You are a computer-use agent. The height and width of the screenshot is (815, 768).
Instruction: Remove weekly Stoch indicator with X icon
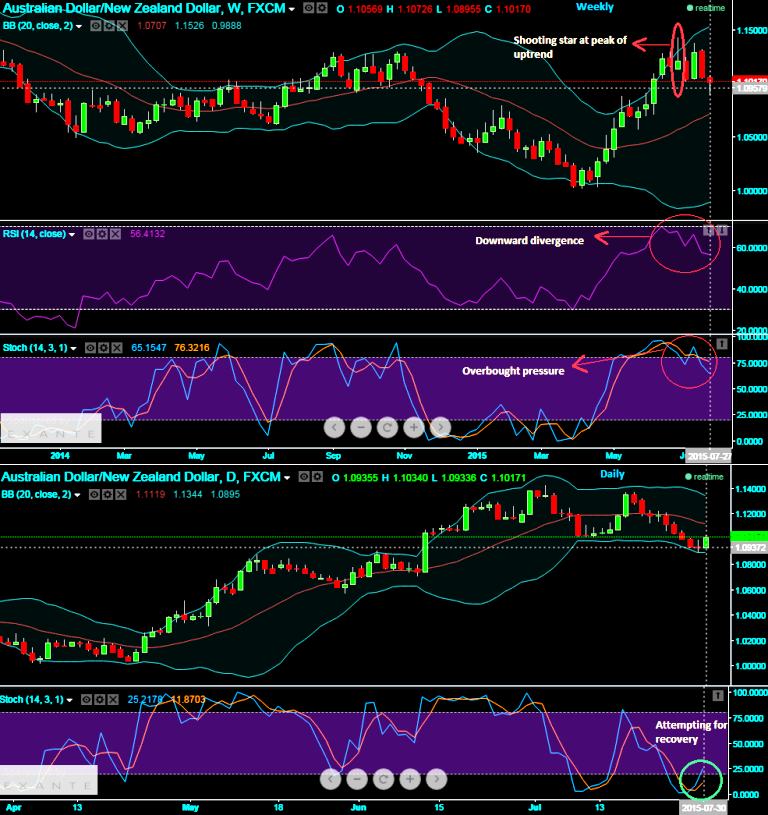pyautogui.click(x=117, y=348)
